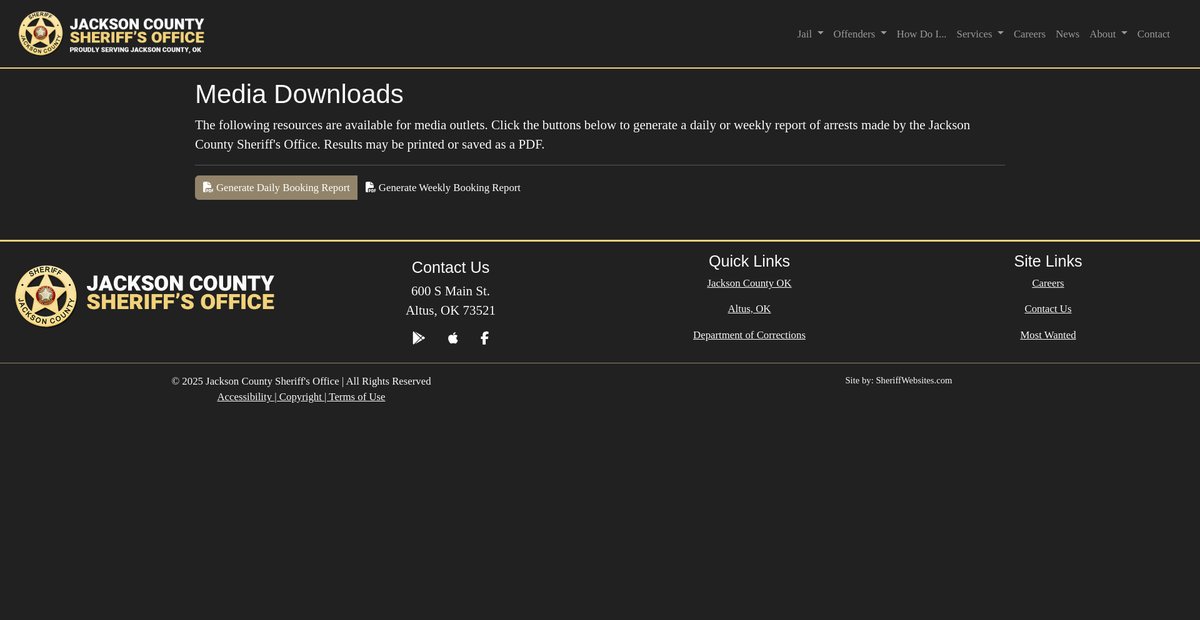
Task: Open the Accessibility footer link
Action: point(244,397)
